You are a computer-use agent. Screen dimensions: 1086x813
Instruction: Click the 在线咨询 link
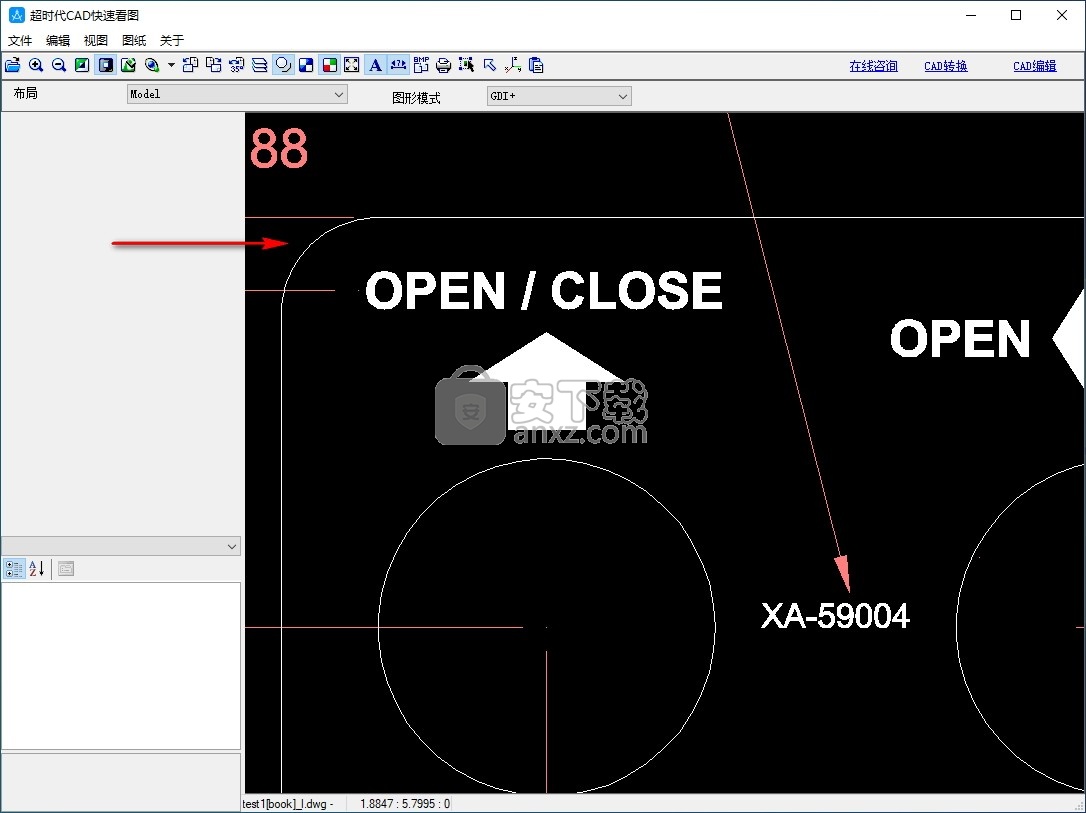point(873,66)
